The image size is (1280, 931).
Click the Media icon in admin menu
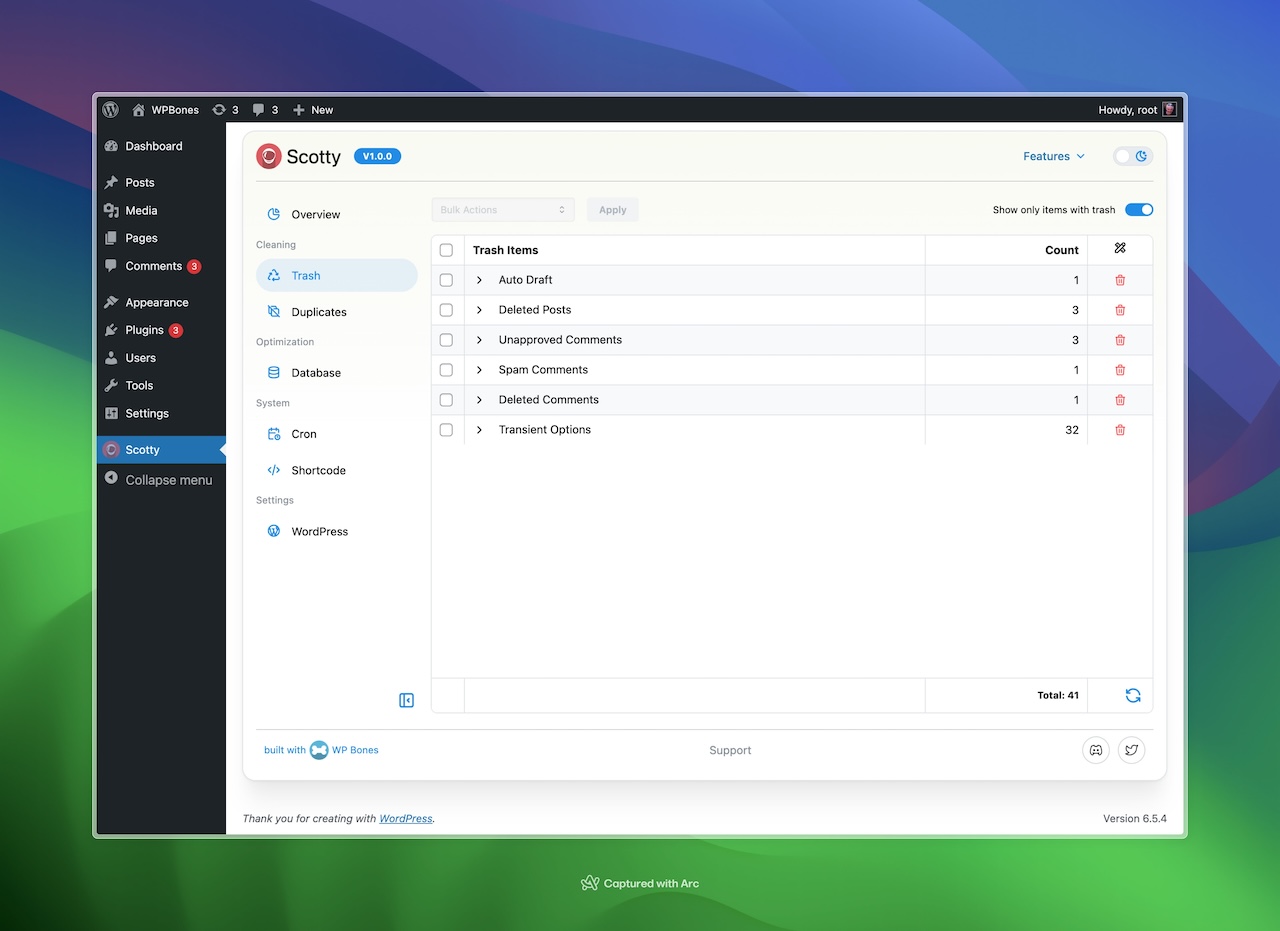(111, 211)
